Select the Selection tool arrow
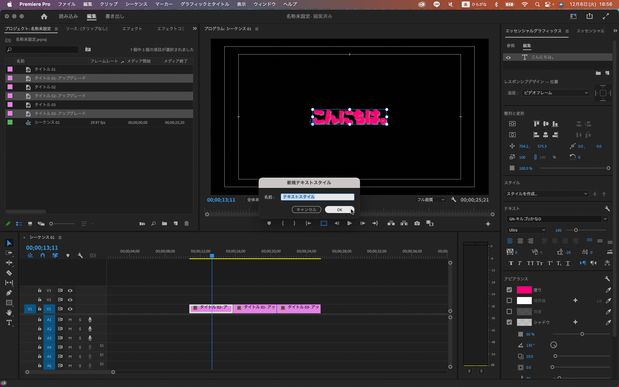619x387 pixels. pyautogui.click(x=9, y=243)
